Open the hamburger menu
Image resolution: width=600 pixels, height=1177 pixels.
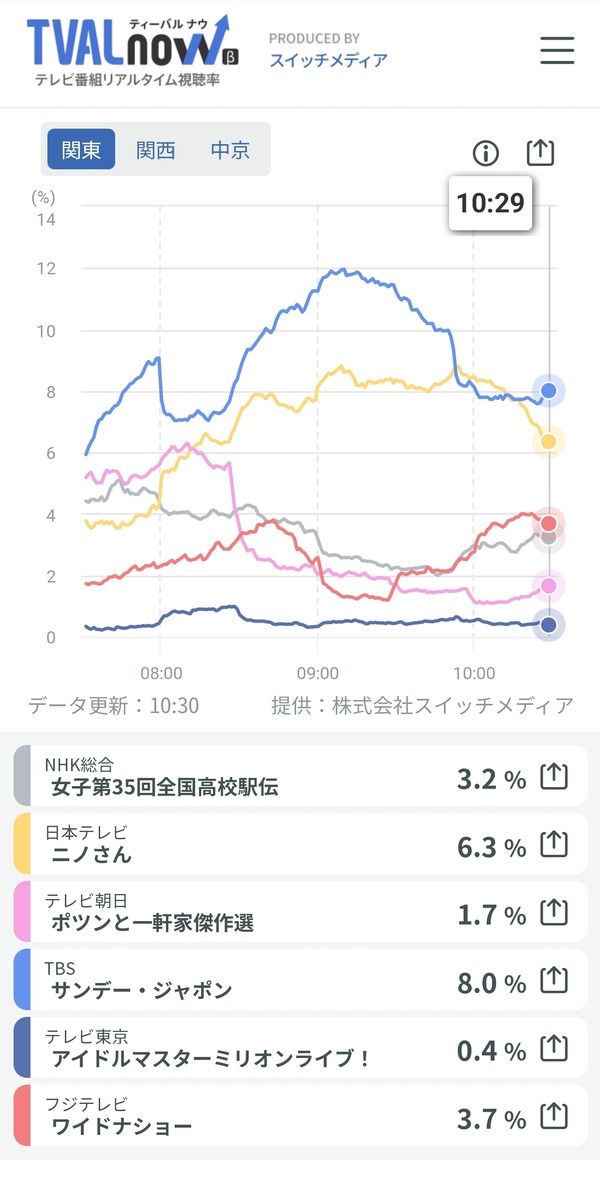(556, 50)
